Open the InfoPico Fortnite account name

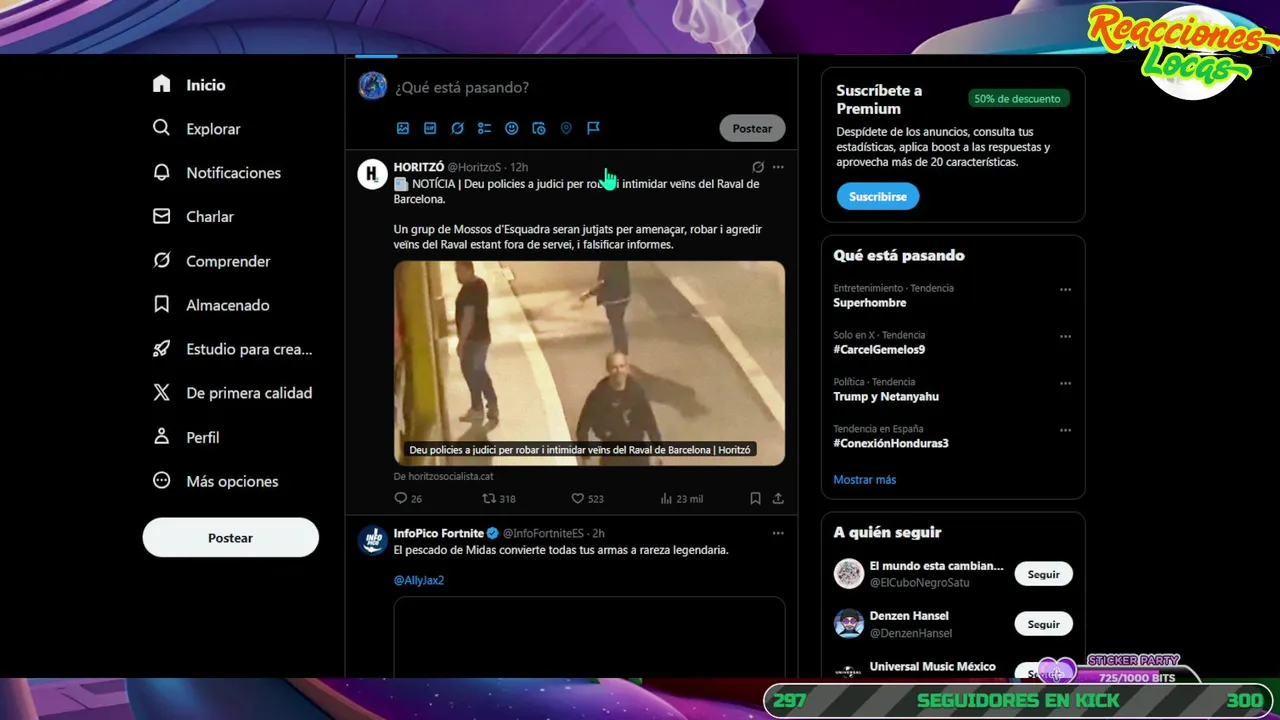click(x=439, y=533)
